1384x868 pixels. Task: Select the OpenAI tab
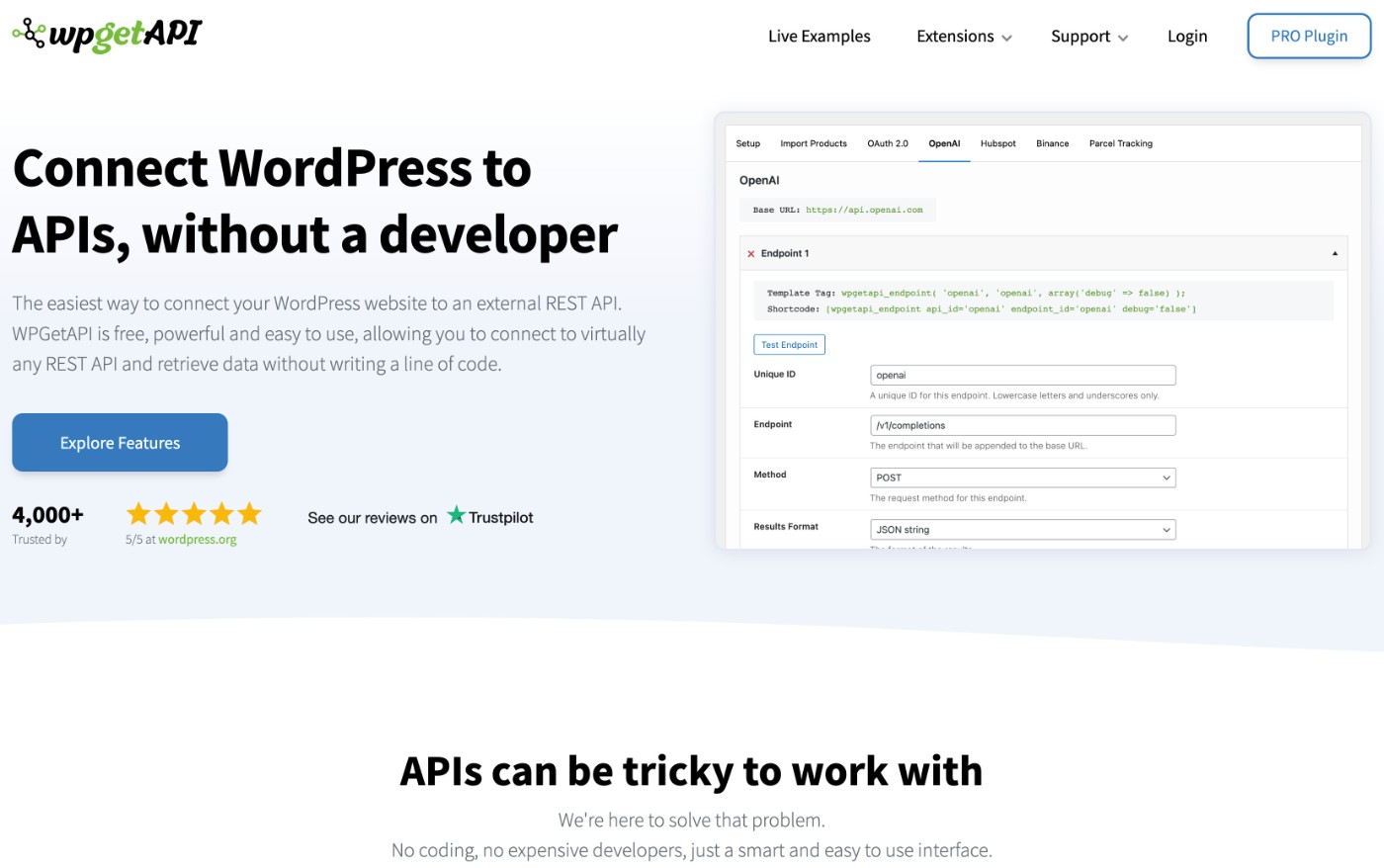[944, 143]
